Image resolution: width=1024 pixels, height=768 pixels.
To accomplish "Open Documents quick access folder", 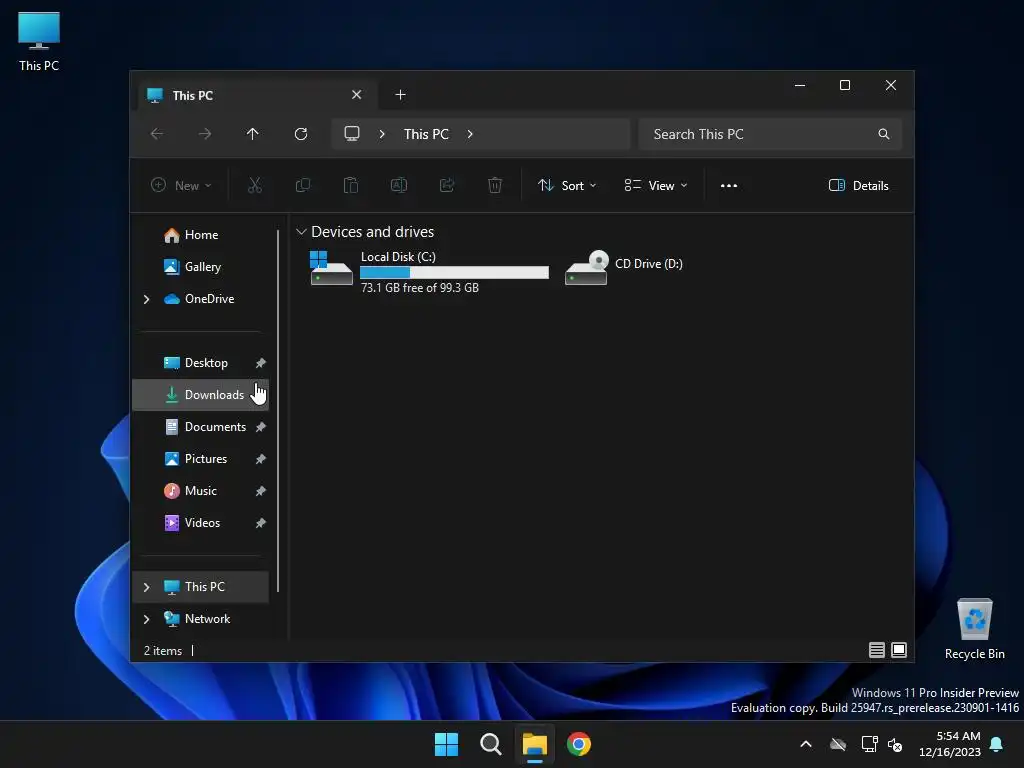I will coord(200,427).
